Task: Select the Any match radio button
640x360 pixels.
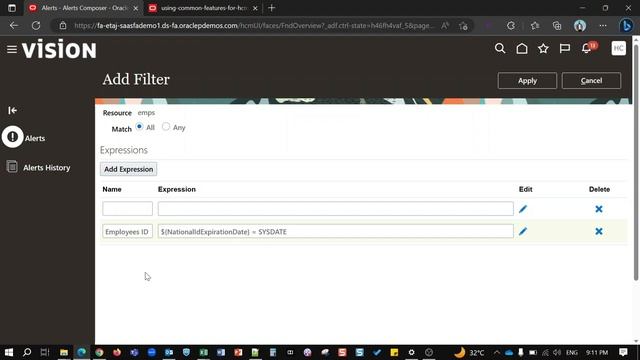Action: pyautogui.click(x=166, y=127)
